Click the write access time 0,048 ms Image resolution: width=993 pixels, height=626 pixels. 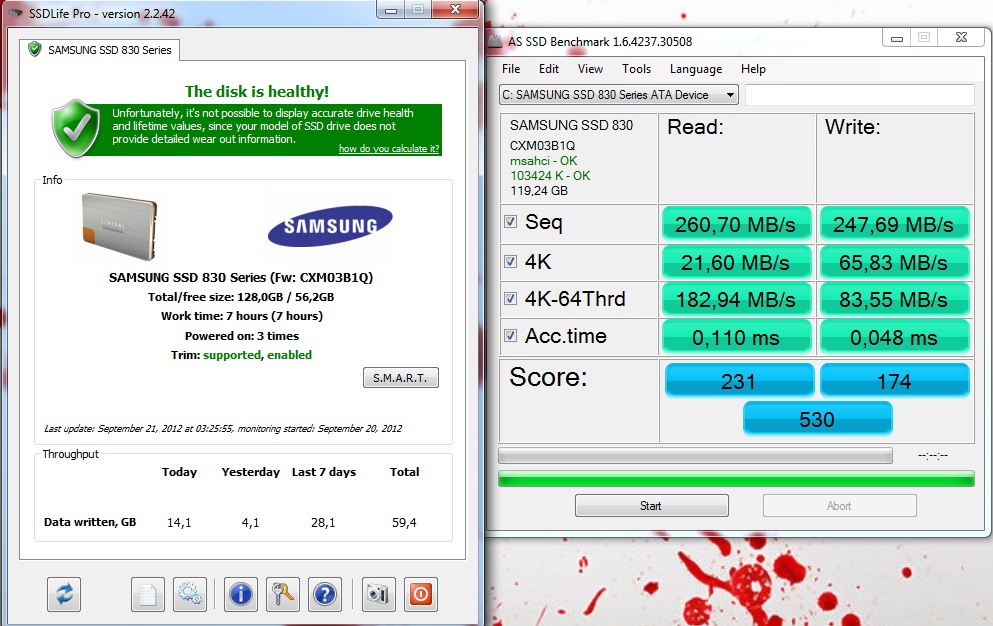(x=894, y=337)
